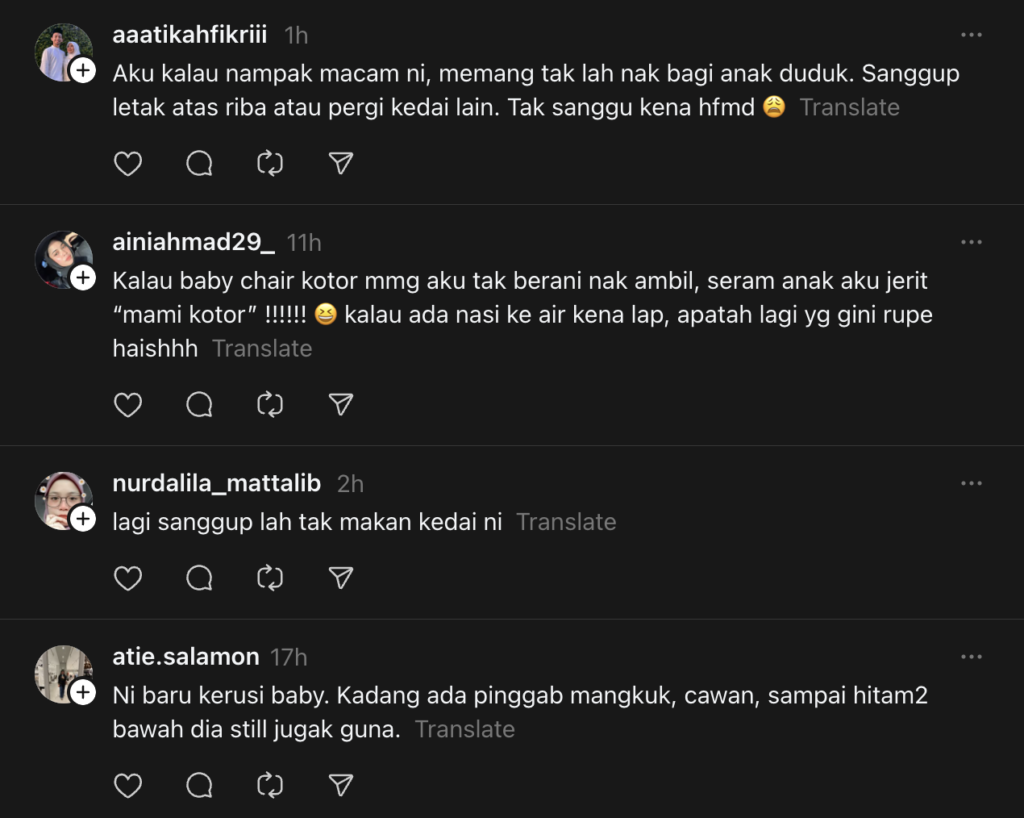1024x818 pixels.
Task: Share aaatikahfikriii's comment
Action: 341,163
